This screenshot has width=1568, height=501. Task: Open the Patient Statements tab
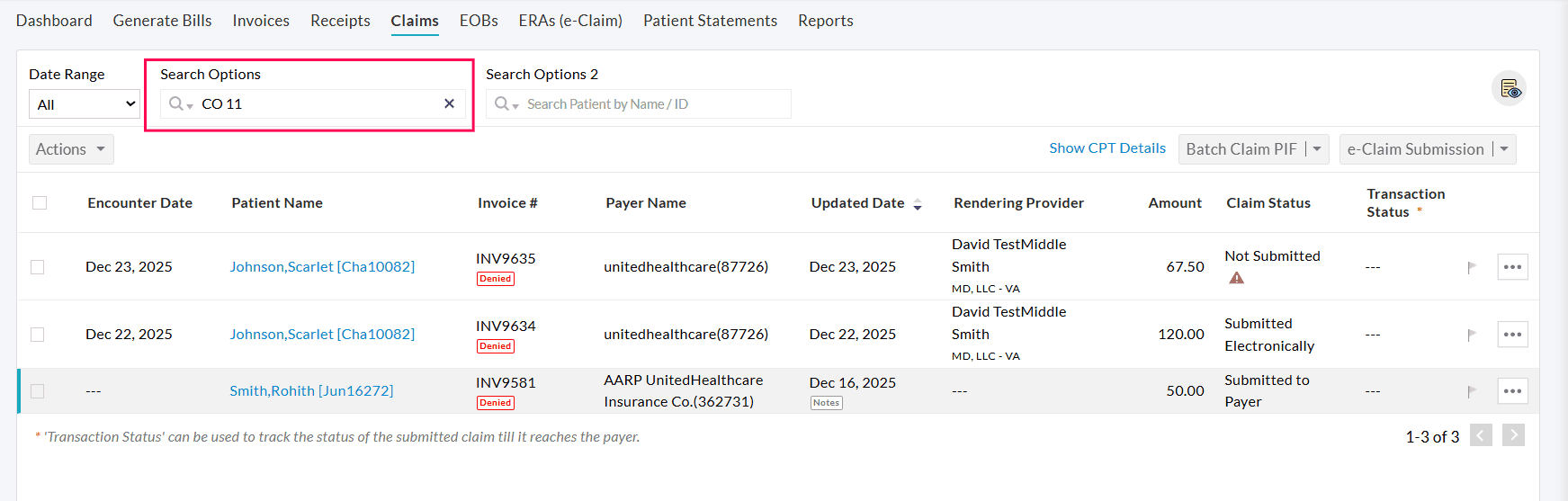pos(710,21)
